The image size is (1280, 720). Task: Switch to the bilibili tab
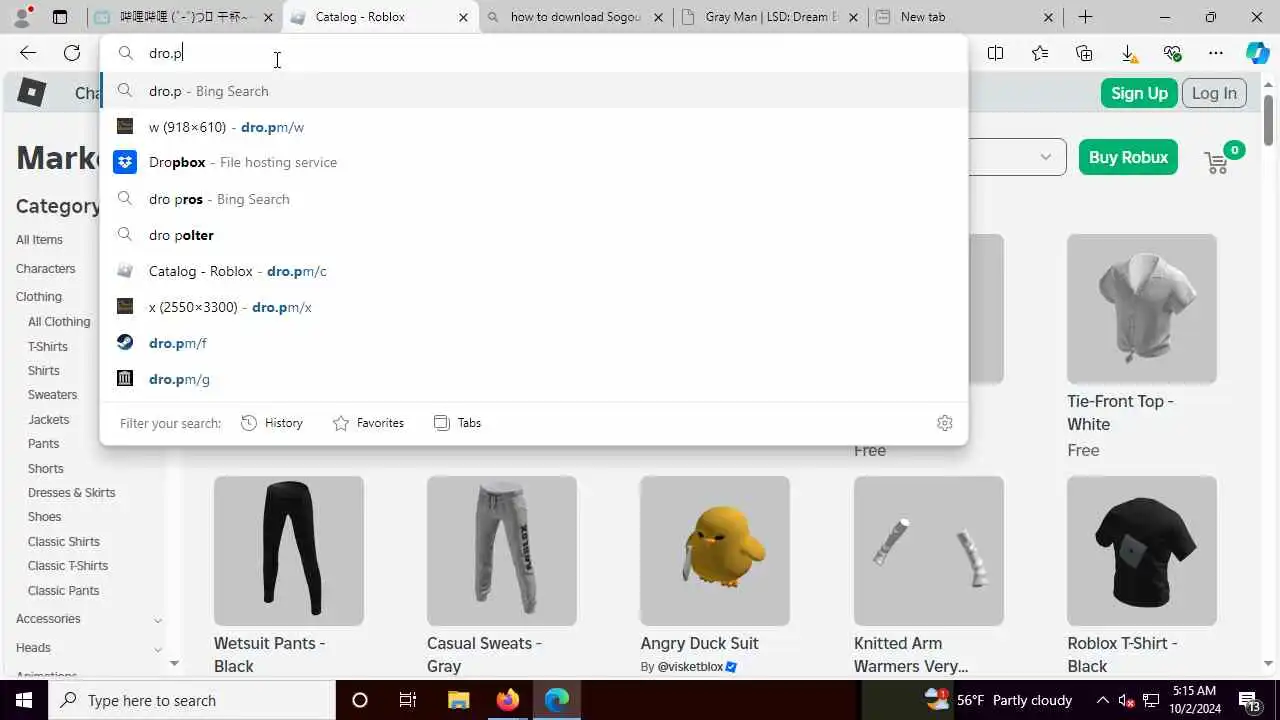(x=184, y=17)
